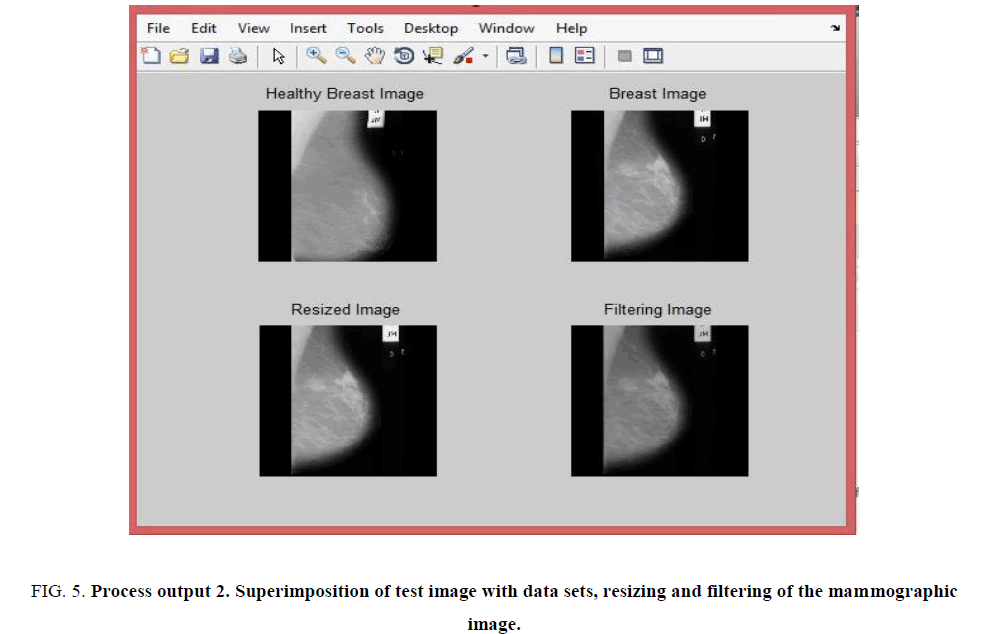
Task: Click the New Figure icon
Action: [151, 56]
